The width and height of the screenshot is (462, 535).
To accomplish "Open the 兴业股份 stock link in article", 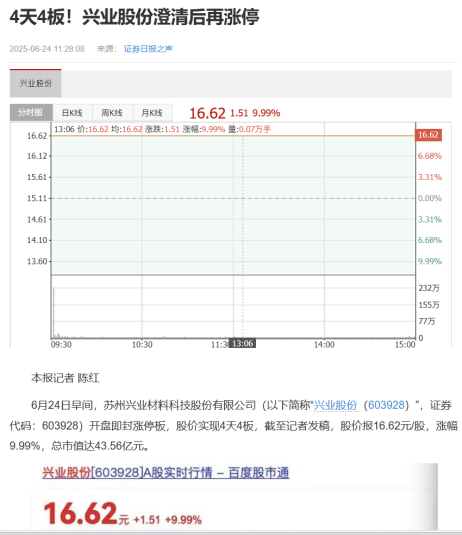I will (335, 405).
